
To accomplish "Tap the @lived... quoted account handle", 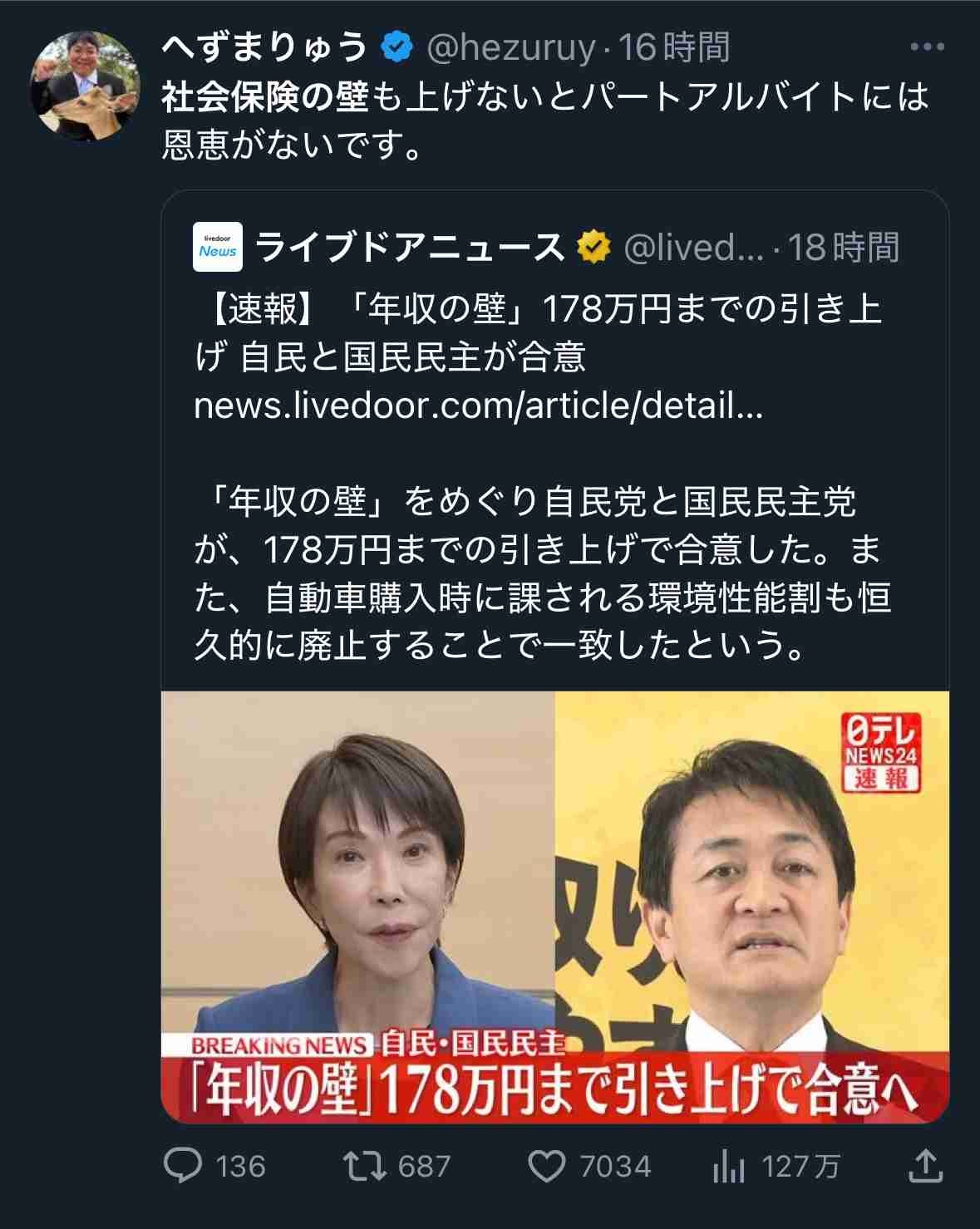I will click(693, 248).
